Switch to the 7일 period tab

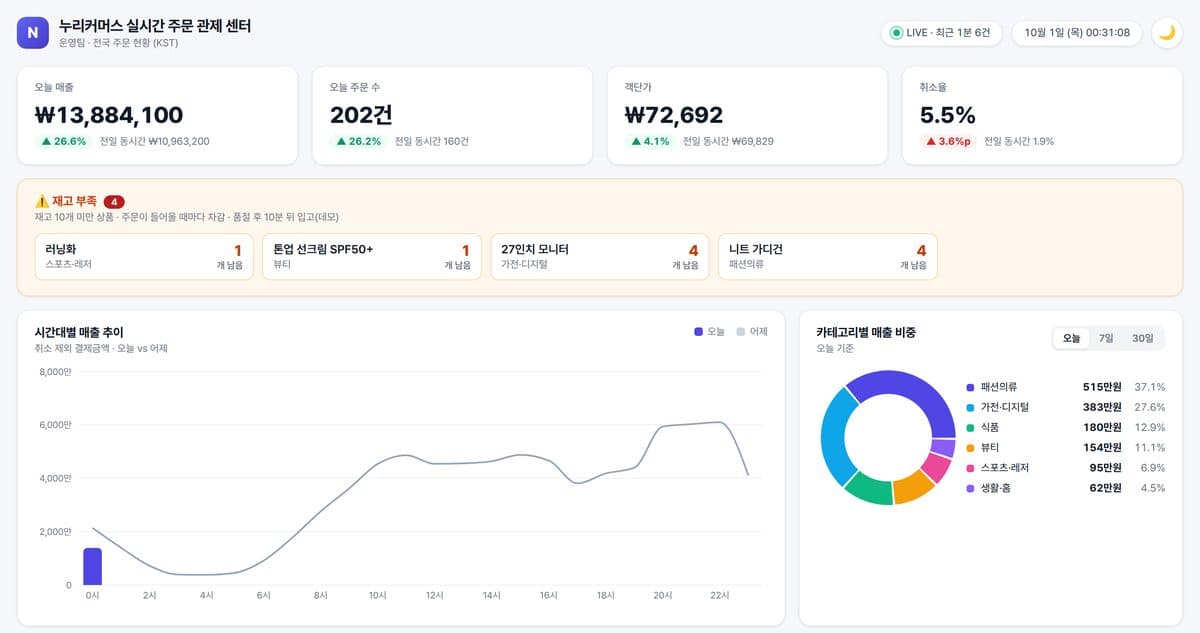[1106, 338]
